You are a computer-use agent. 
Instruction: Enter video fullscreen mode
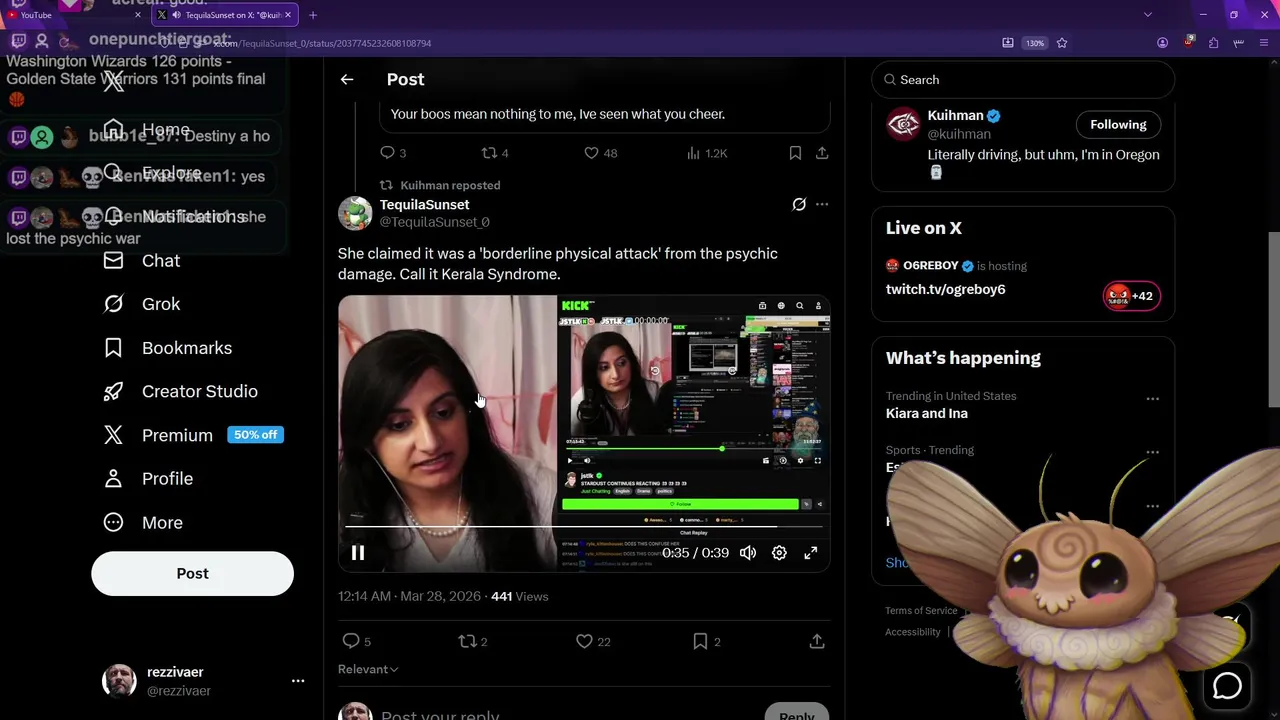tap(811, 553)
